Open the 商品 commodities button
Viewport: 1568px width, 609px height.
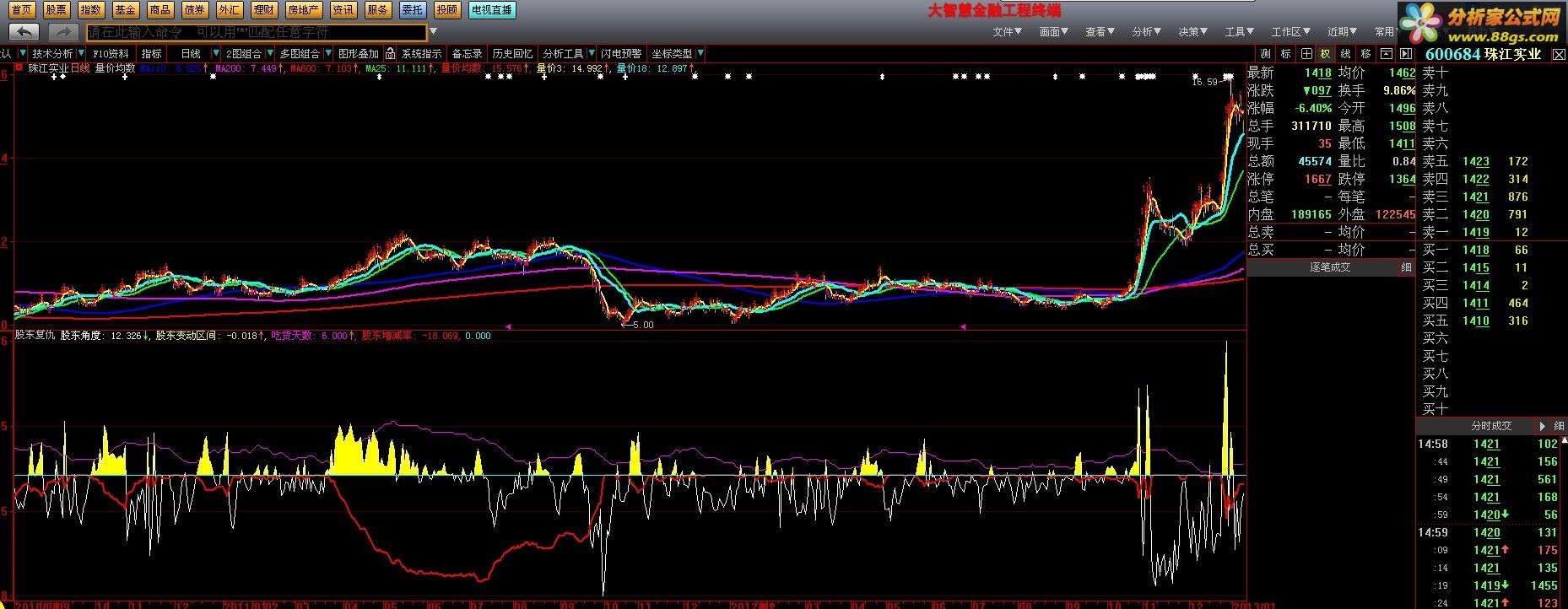(x=160, y=10)
